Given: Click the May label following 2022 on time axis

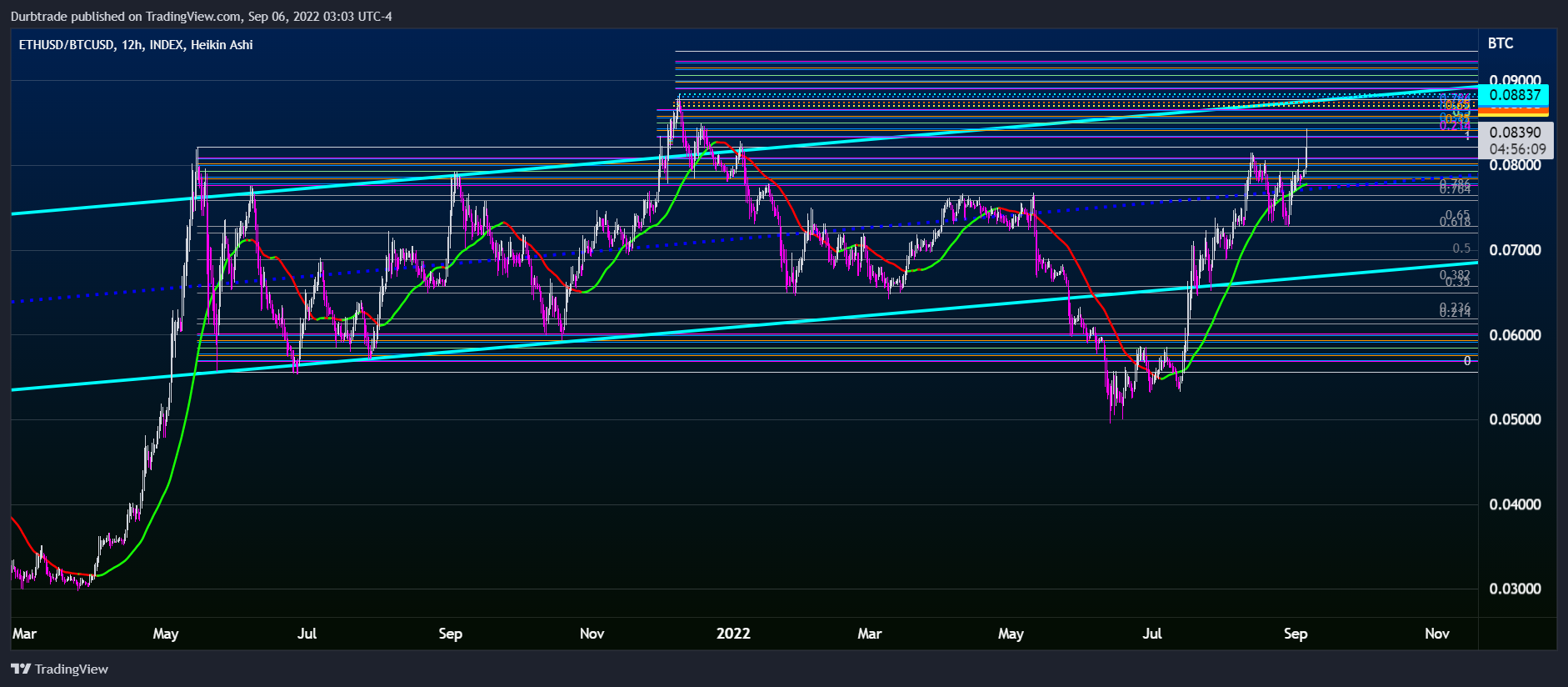Looking at the screenshot, I should point(1011,634).
